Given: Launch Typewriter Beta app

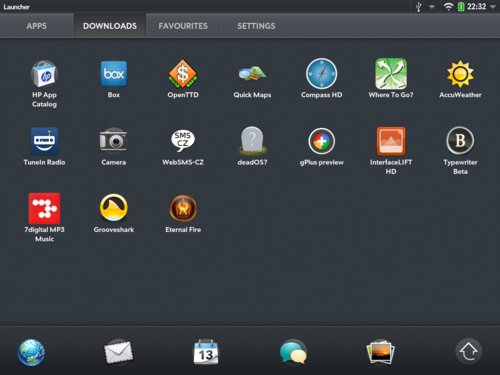Looking at the screenshot, I should click(x=460, y=141).
